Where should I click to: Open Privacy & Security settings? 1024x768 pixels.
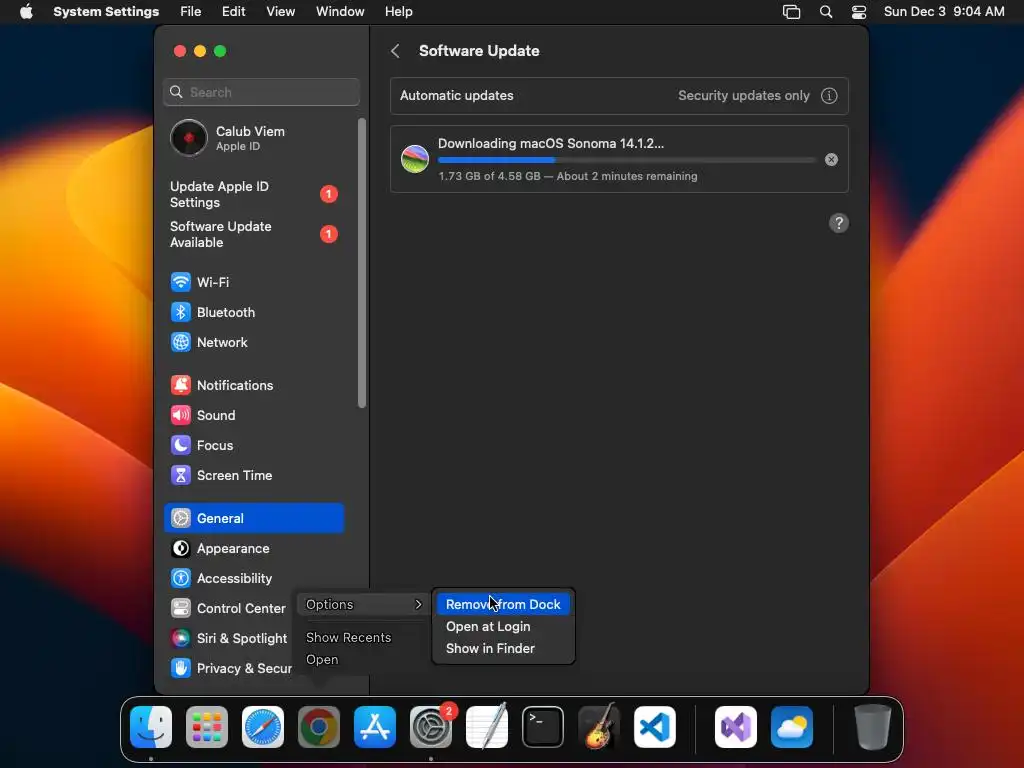(229, 669)
